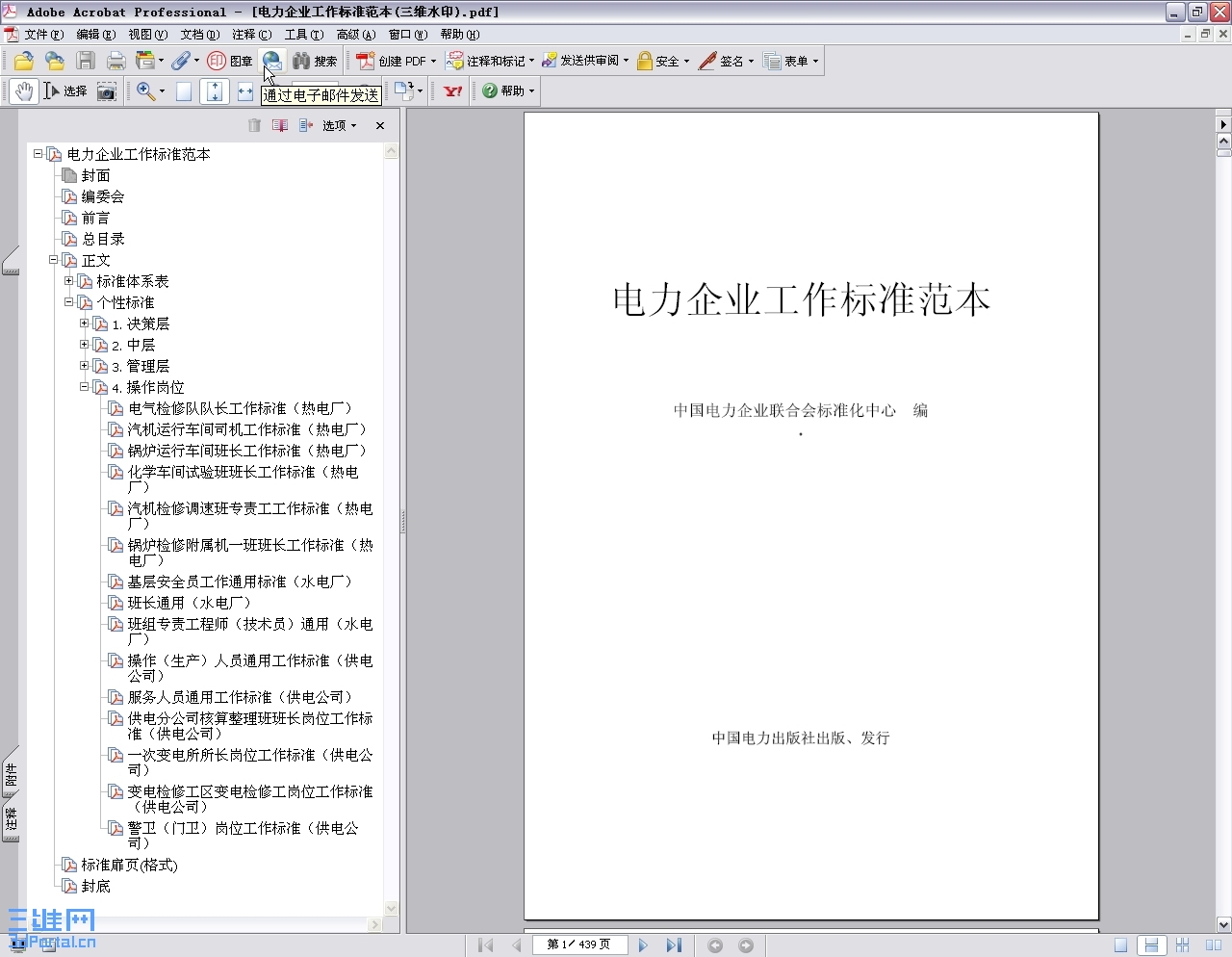The width and height of the screenshot is (1232, 957).
Task: Open the zoom tool dropdown arrow
Action: pos(162,91)
